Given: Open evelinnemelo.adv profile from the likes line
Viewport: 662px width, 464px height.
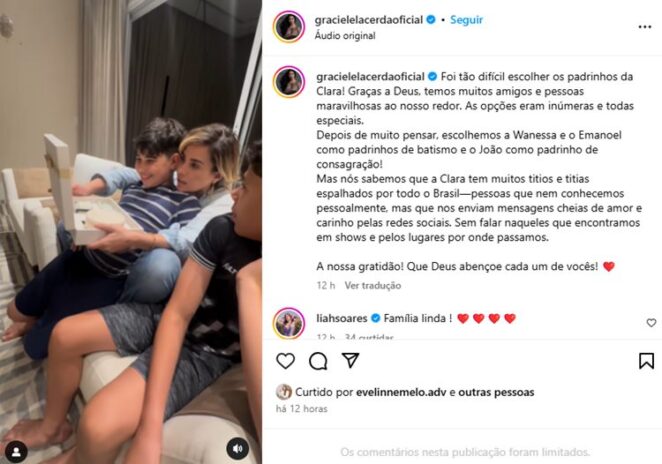Looking at the screenshot, I should click(401, 392).
